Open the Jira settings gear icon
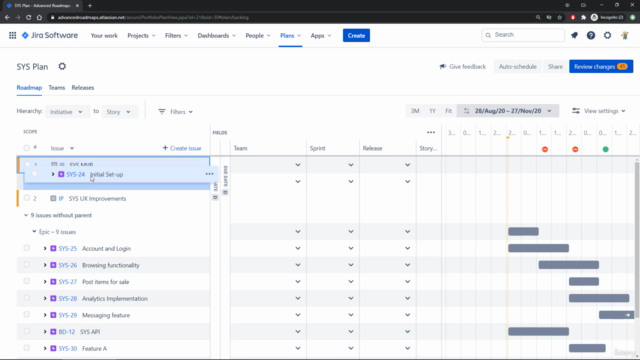 [607, 36]
